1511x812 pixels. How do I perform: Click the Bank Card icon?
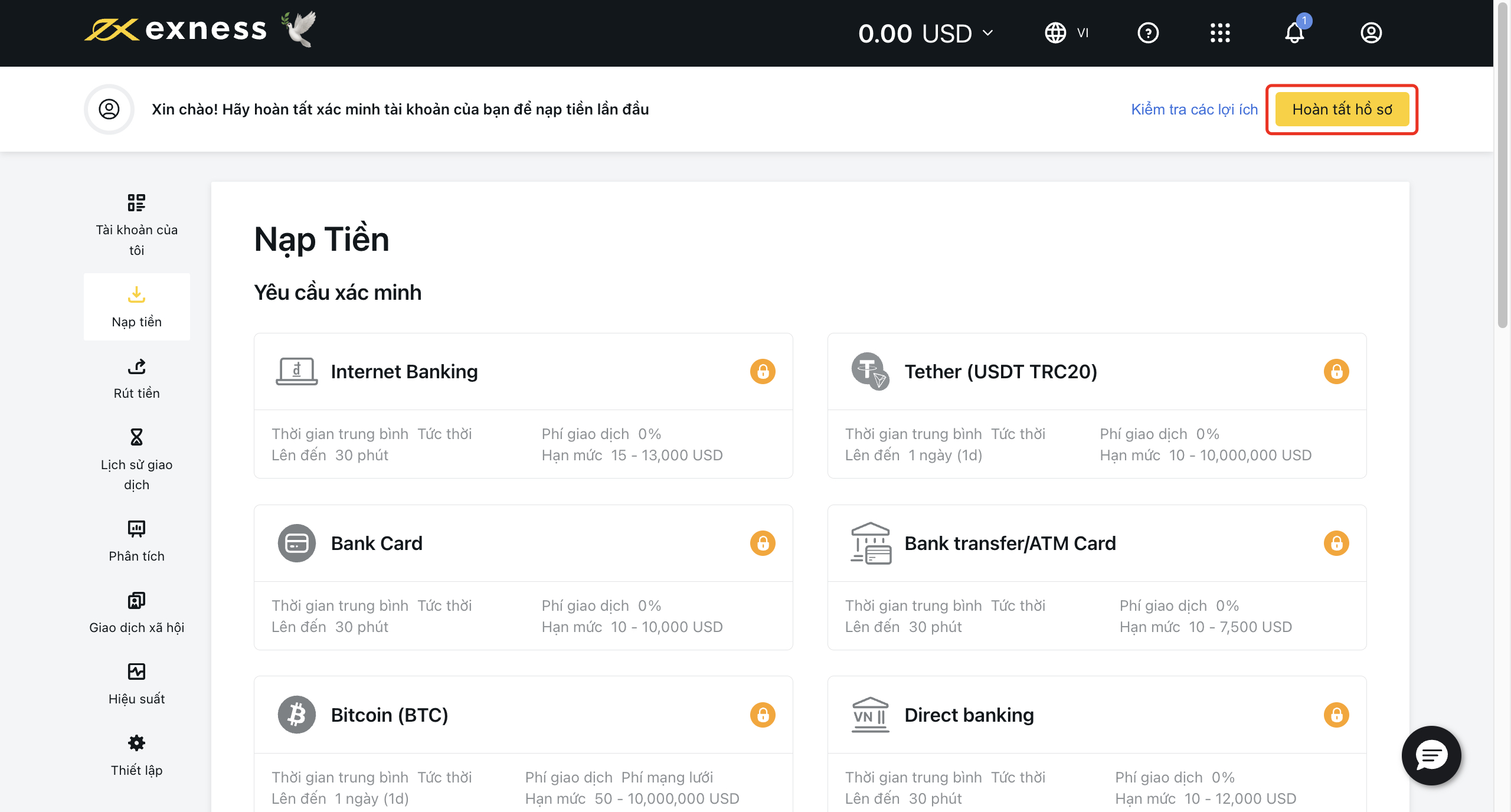tap(297, 543)
